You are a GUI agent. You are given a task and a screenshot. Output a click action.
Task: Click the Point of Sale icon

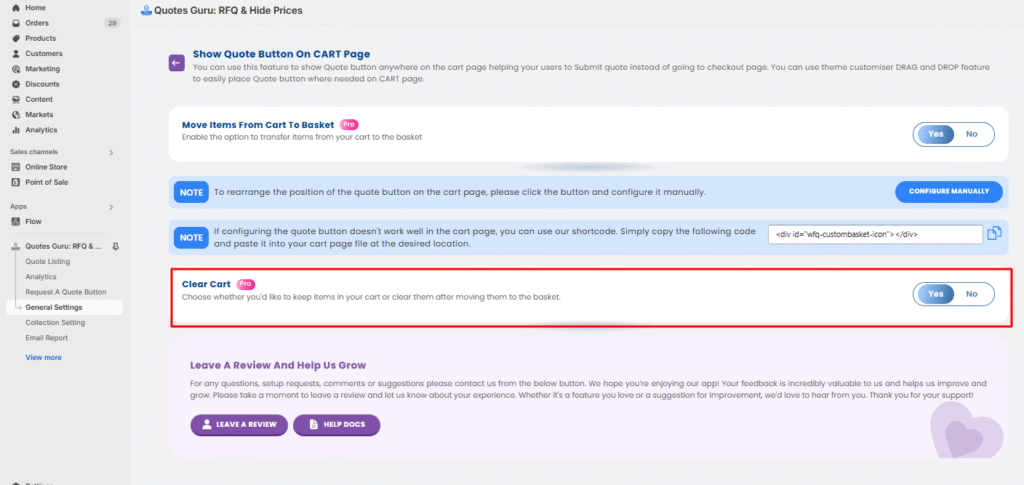pos(16,182)
